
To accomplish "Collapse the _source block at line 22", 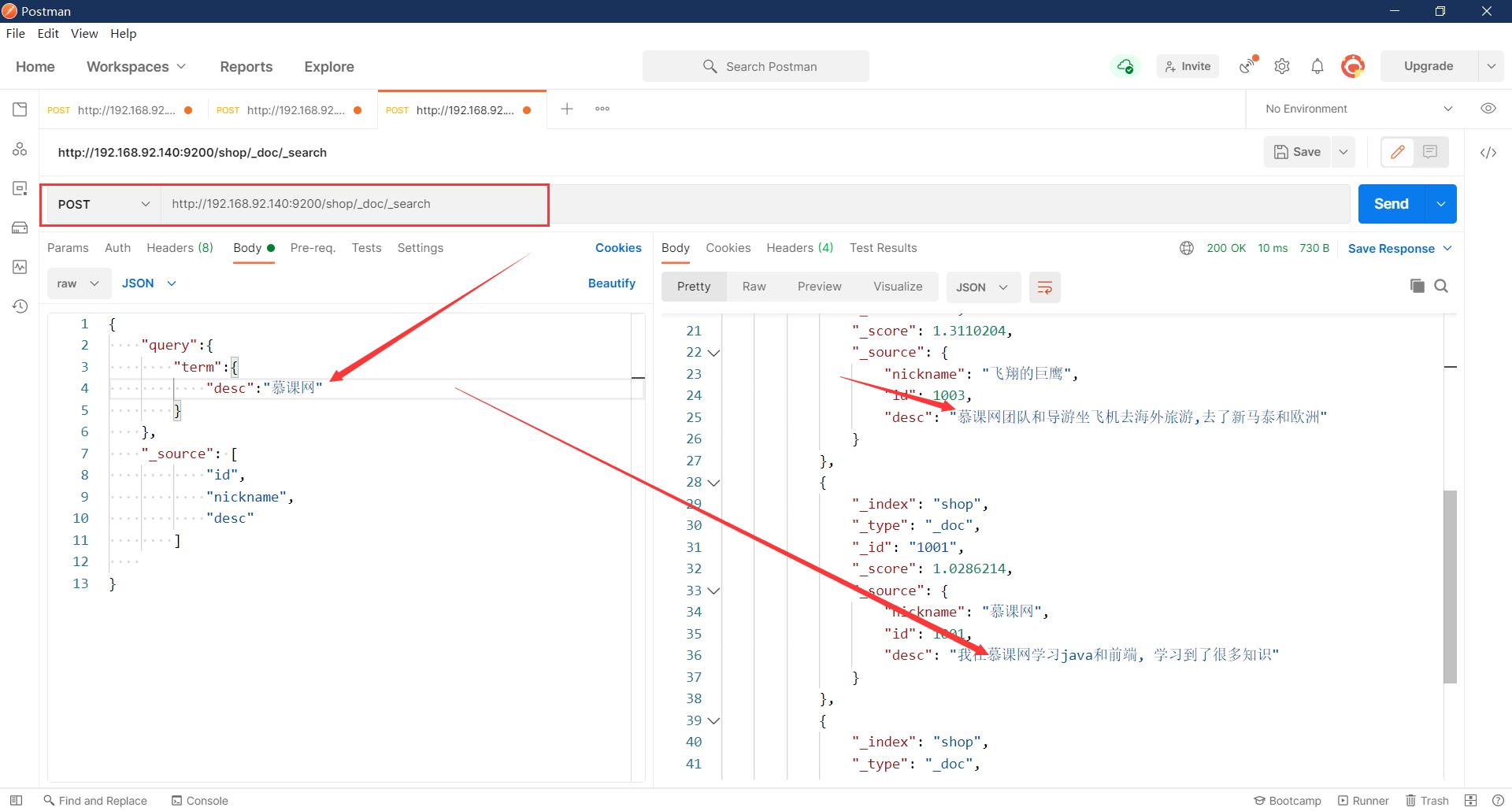I will point(714,353).
